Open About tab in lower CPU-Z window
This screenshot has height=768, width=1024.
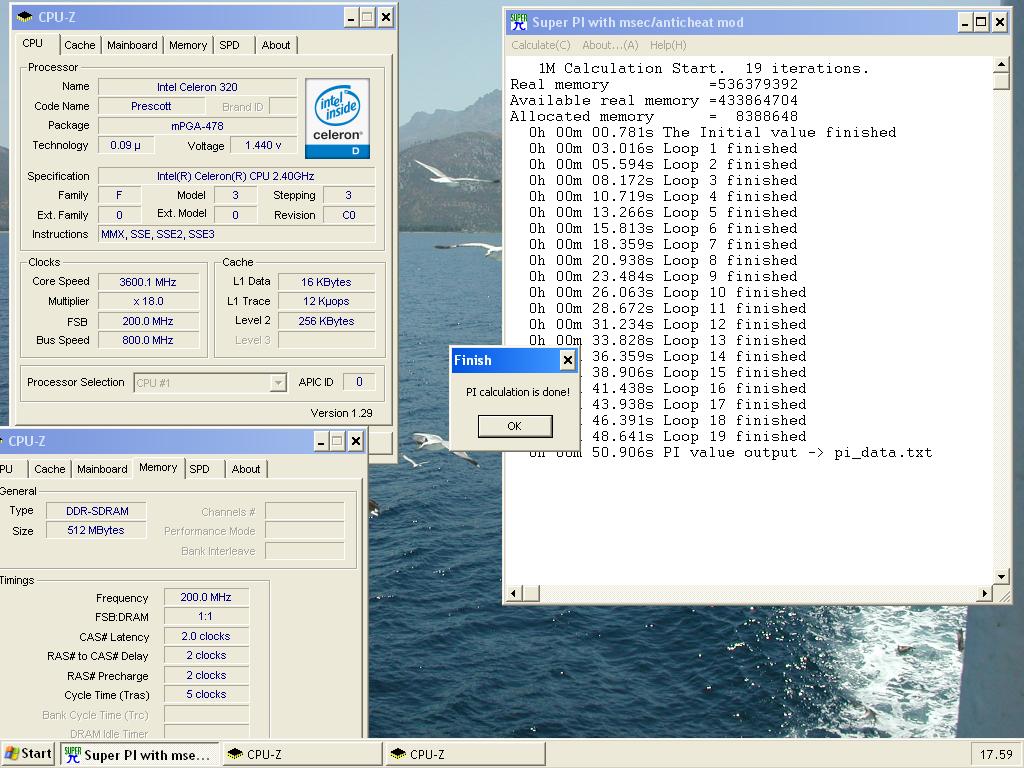pos(246,469)
